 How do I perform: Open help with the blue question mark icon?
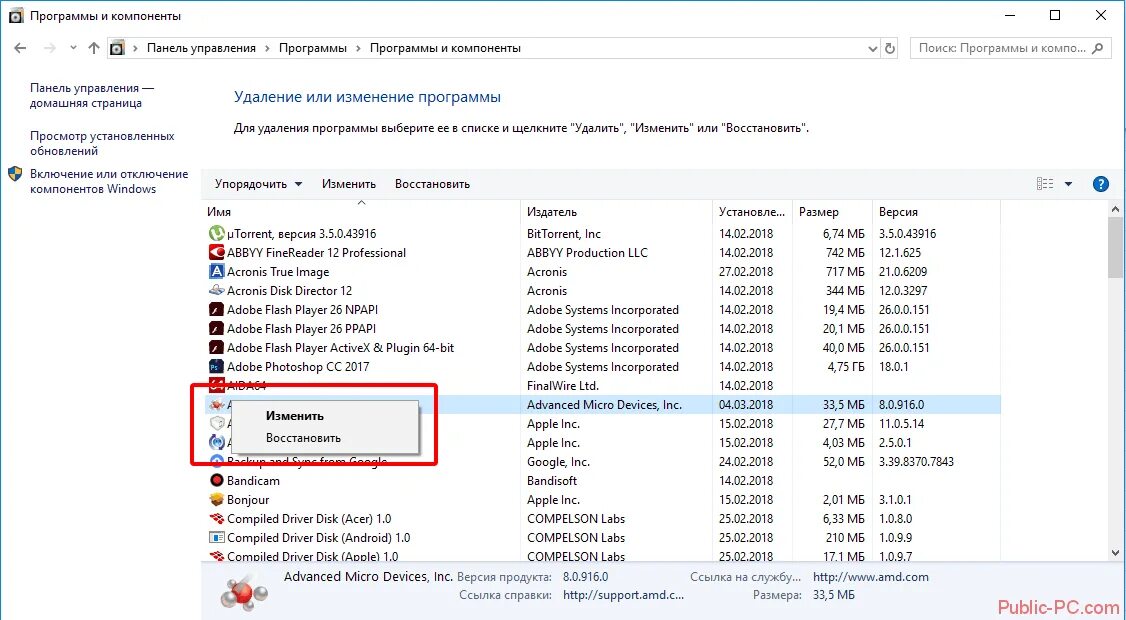pos(1100,184)
